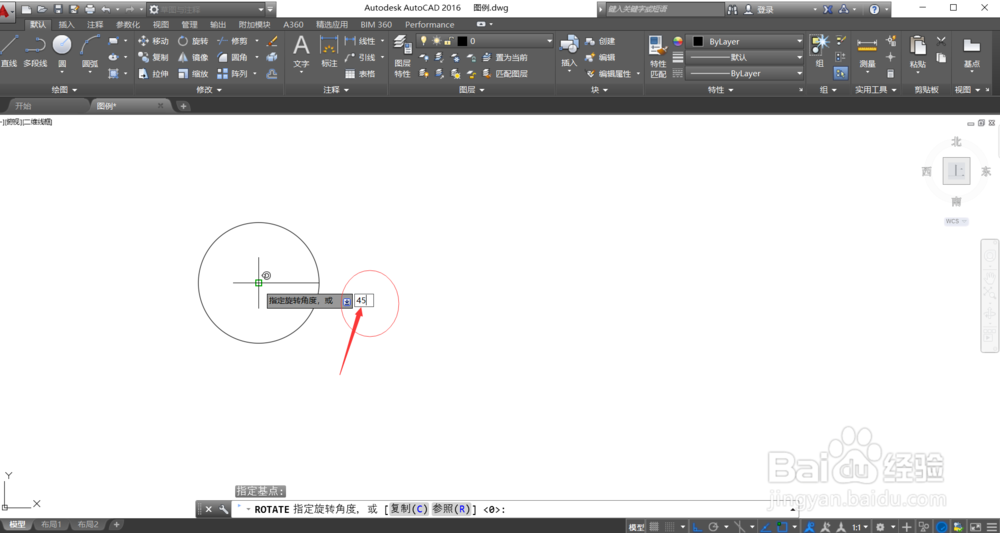Switch to the A360 ribbon tab
Image resolution: width=1000 pixels, height=533 pixels.
point(293,25)
